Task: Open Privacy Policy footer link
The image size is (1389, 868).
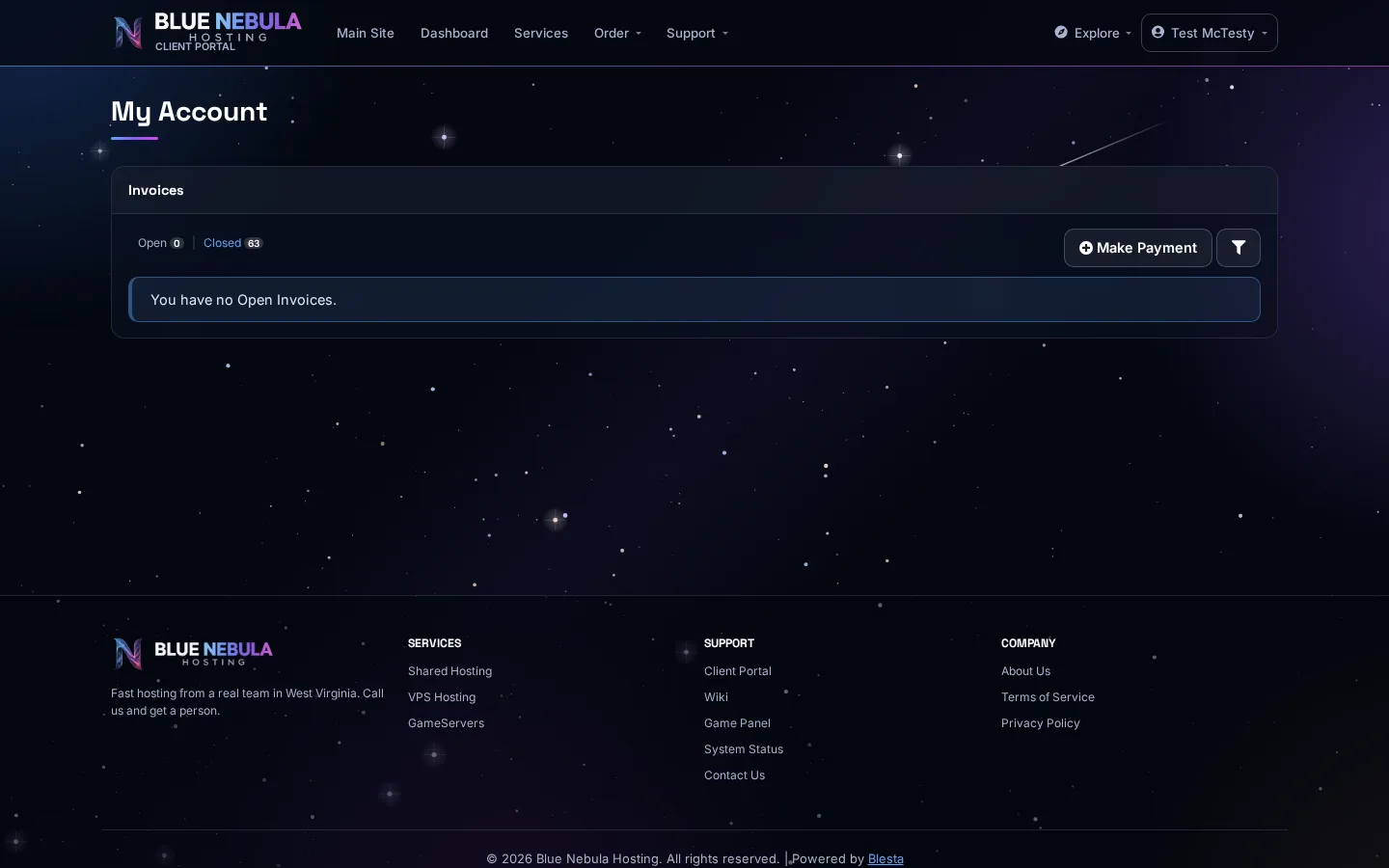Action: pos(1041,723)
